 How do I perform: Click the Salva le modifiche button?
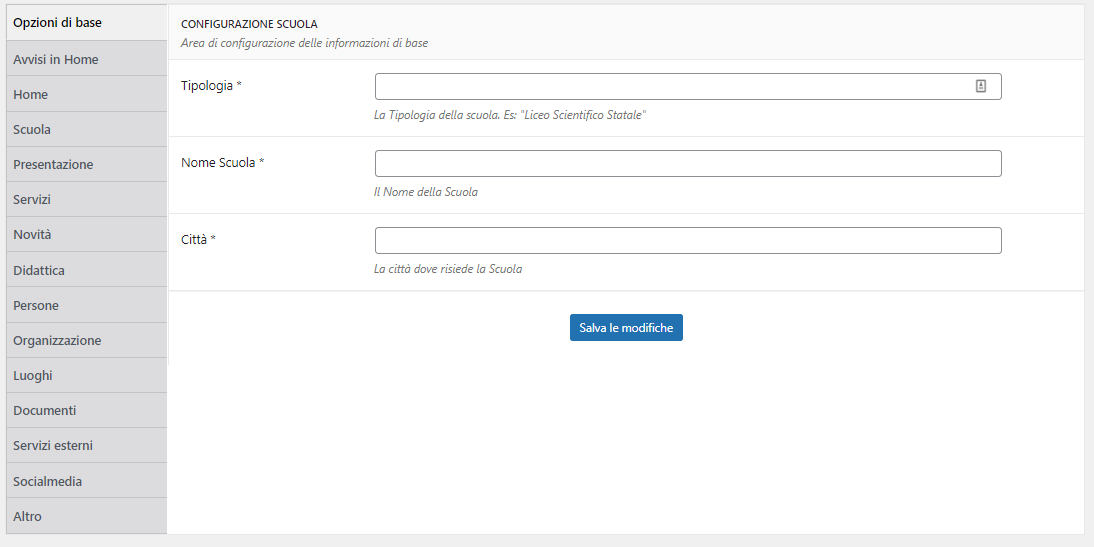click(626, 327)
